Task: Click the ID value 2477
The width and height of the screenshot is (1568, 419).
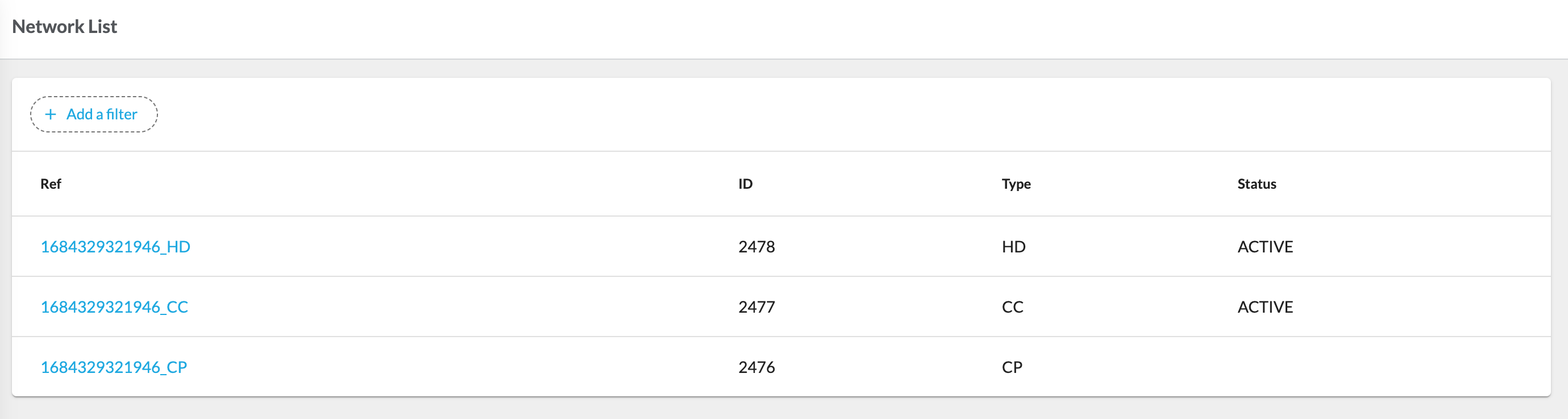Action: [x=756, y=306]
